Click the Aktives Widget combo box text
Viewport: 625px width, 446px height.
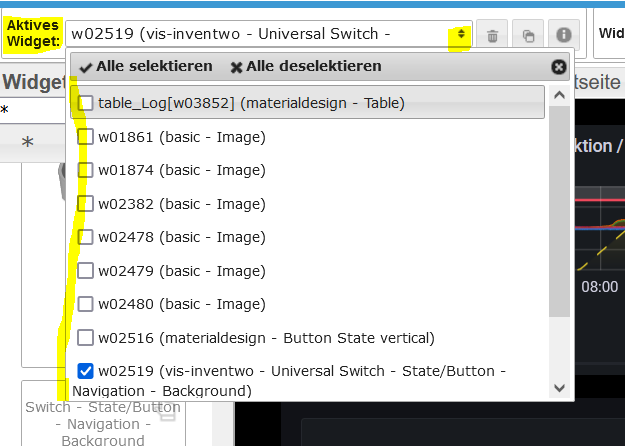click(x=231, y=34)
